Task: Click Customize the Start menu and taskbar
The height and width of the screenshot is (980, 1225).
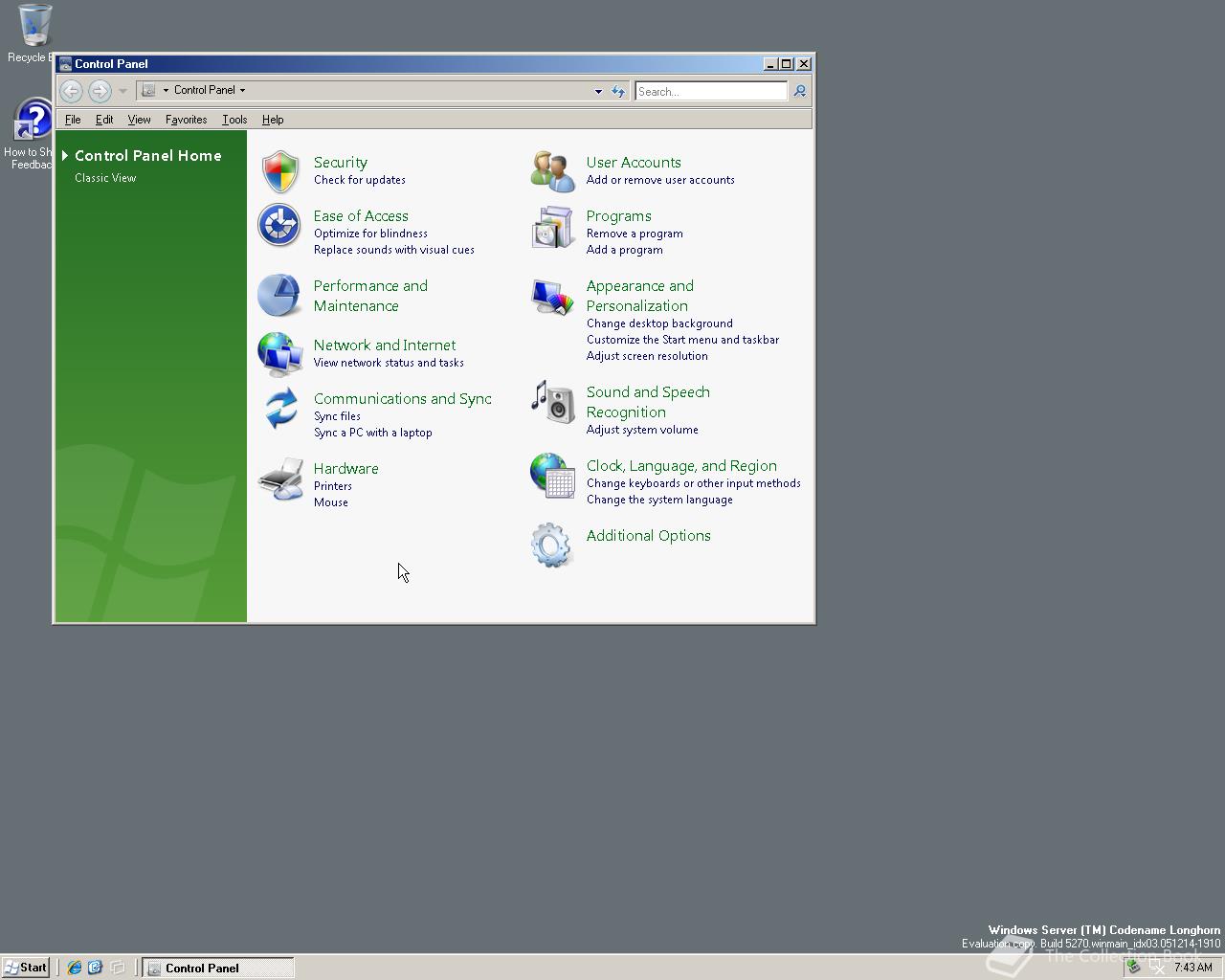Action: tap(682, 340)
